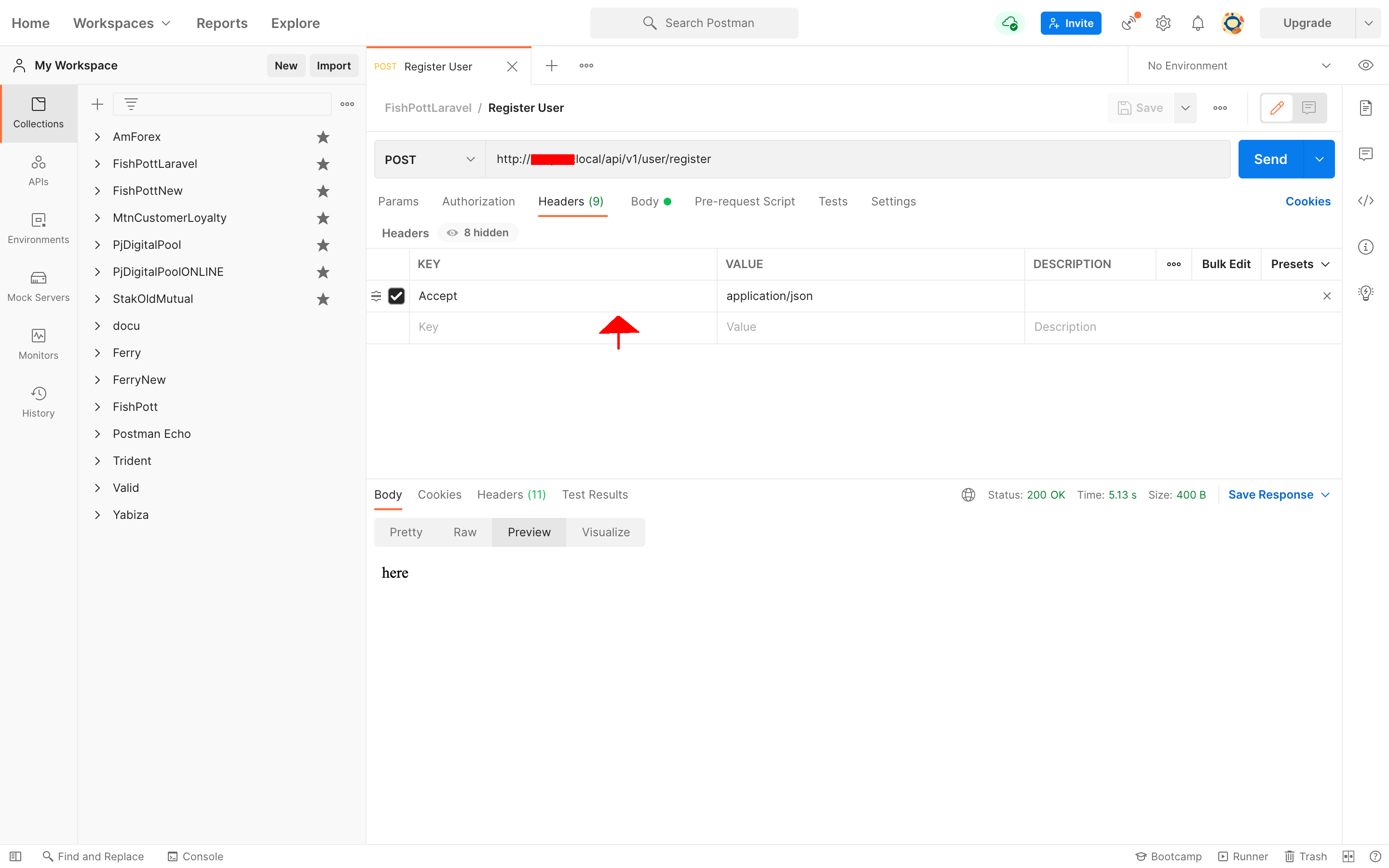
Task: Send the request
Action: point(1271,159)
